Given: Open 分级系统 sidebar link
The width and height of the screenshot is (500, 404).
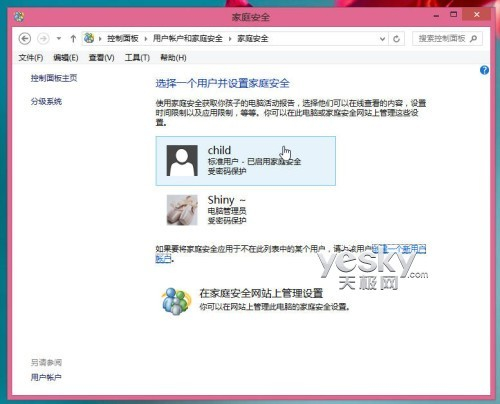Looking at the screenshot, I should [46, 101].
